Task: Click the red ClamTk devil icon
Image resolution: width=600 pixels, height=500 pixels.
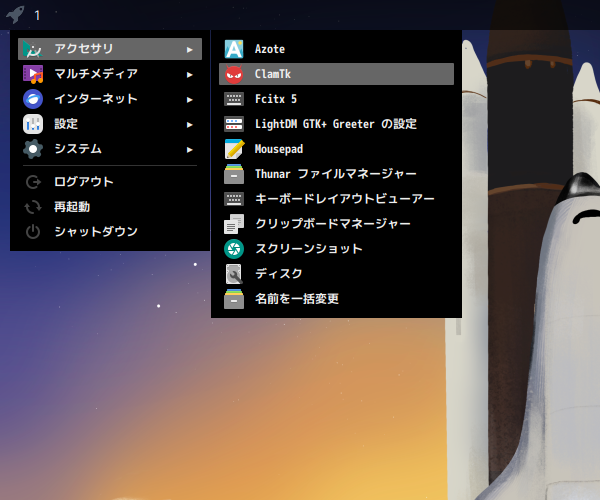Action: tap(234, 74)
